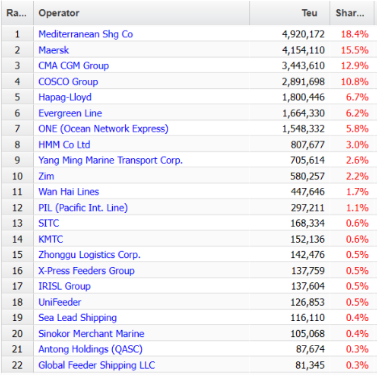Click the Zim operator link

pos(46,176)
